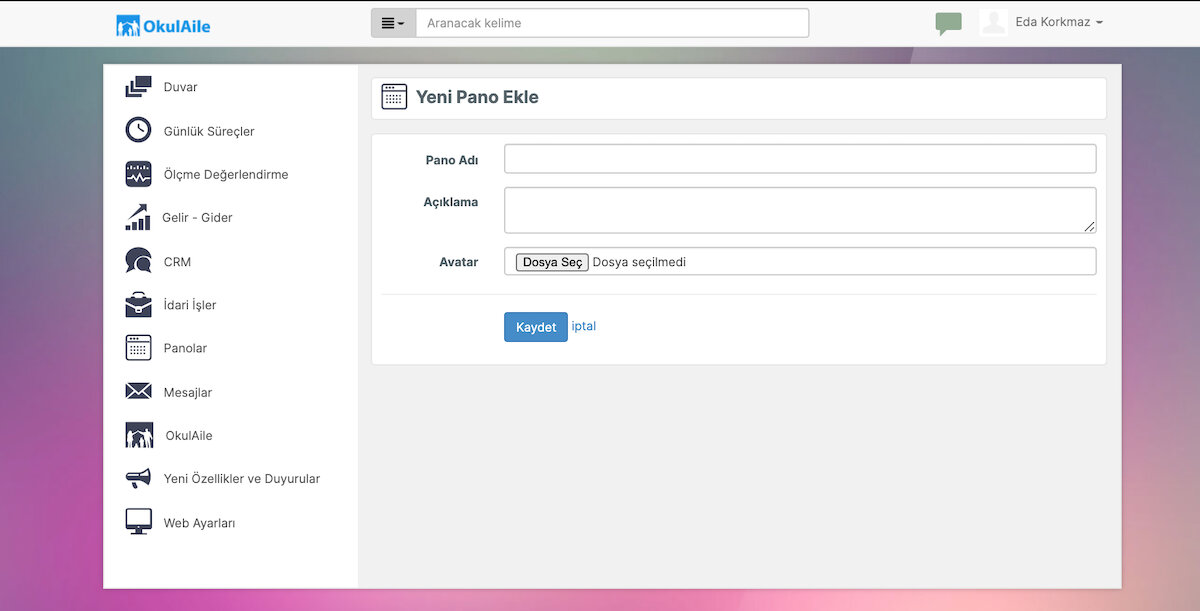Click the İdari İşler briefcase icon

(x=138, y=305)
